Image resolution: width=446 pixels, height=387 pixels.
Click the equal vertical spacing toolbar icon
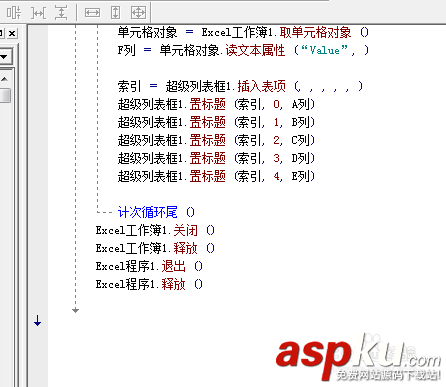coord(61,13)
